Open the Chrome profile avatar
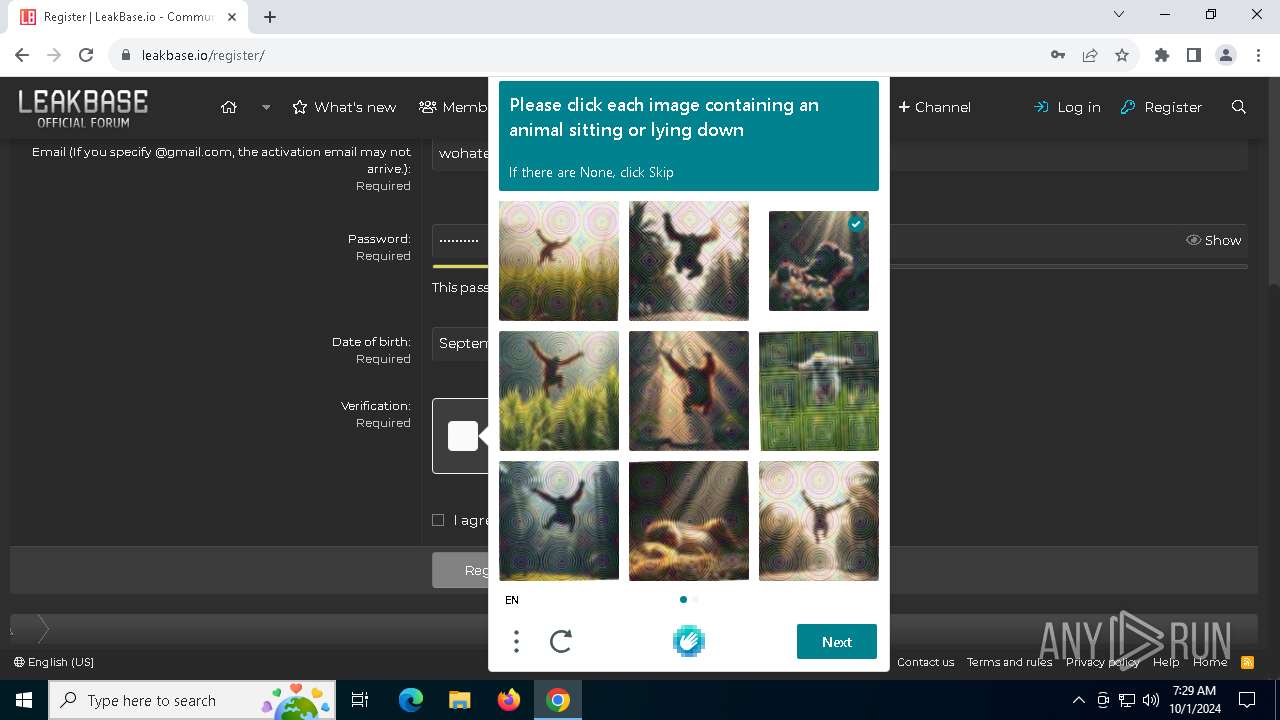This screenshot has width=1280, height=720. [x=1226, y=55]
